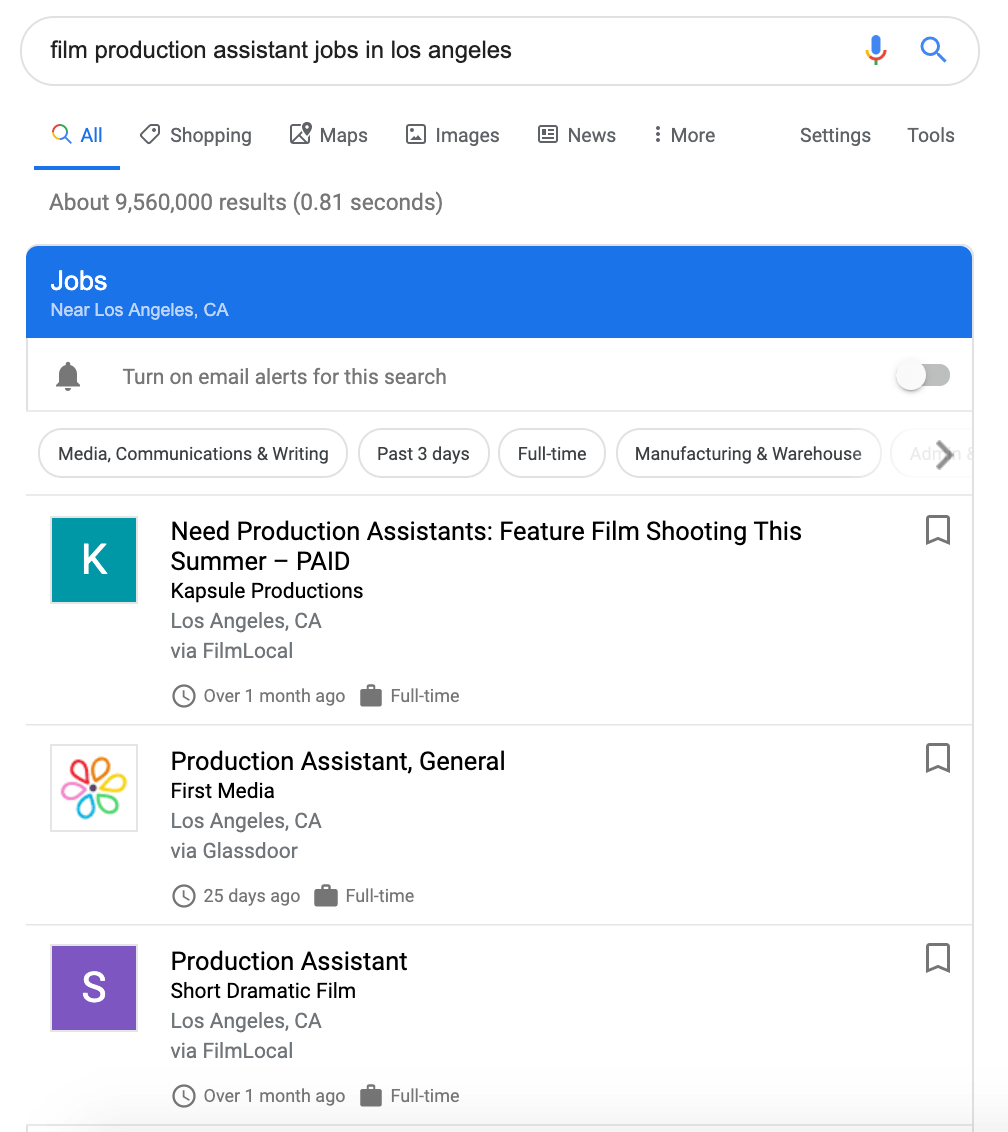Click the First Media job briefcase icon

(326, 896)
